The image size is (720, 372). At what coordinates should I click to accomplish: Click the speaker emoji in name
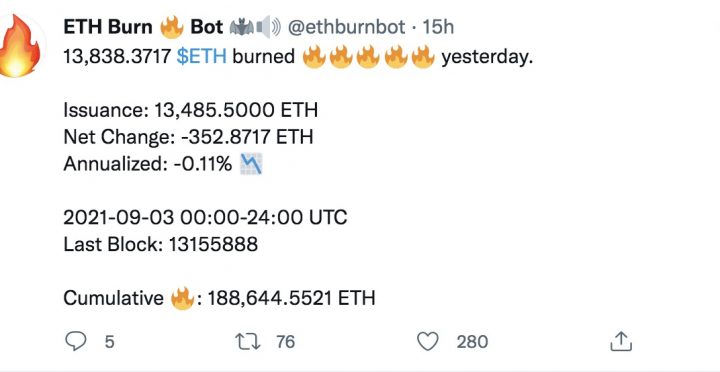tap(269, 28)
